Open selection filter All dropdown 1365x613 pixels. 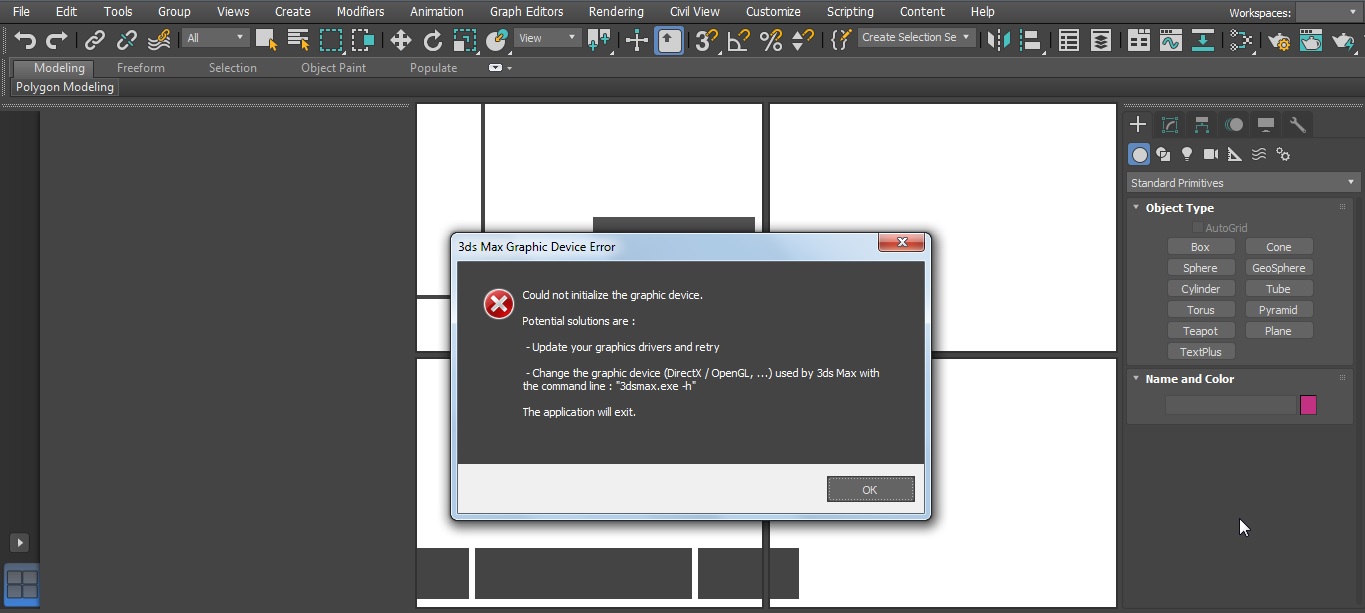(x=215, y=38)
